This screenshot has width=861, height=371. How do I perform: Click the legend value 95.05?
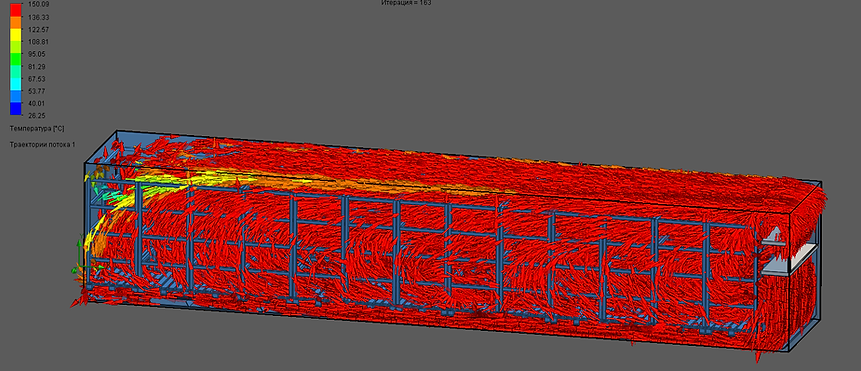pyautogui.click(x=36, y=54)
